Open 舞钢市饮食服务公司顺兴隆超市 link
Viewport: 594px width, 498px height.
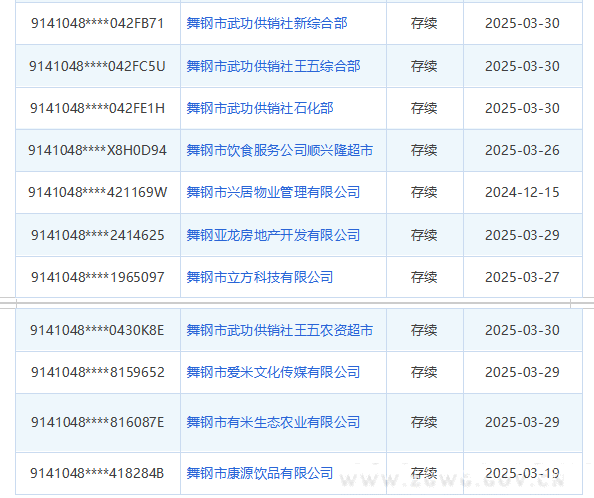point(280,150)
